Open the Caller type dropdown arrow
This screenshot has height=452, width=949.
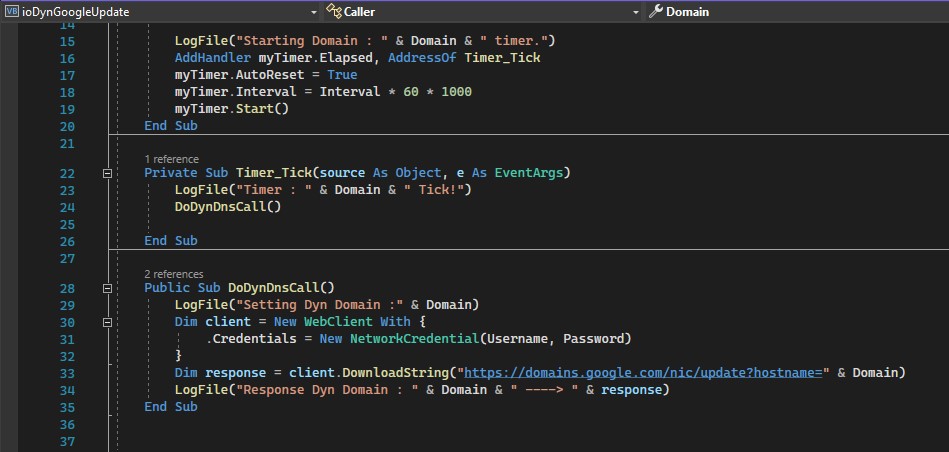(636, 12)
